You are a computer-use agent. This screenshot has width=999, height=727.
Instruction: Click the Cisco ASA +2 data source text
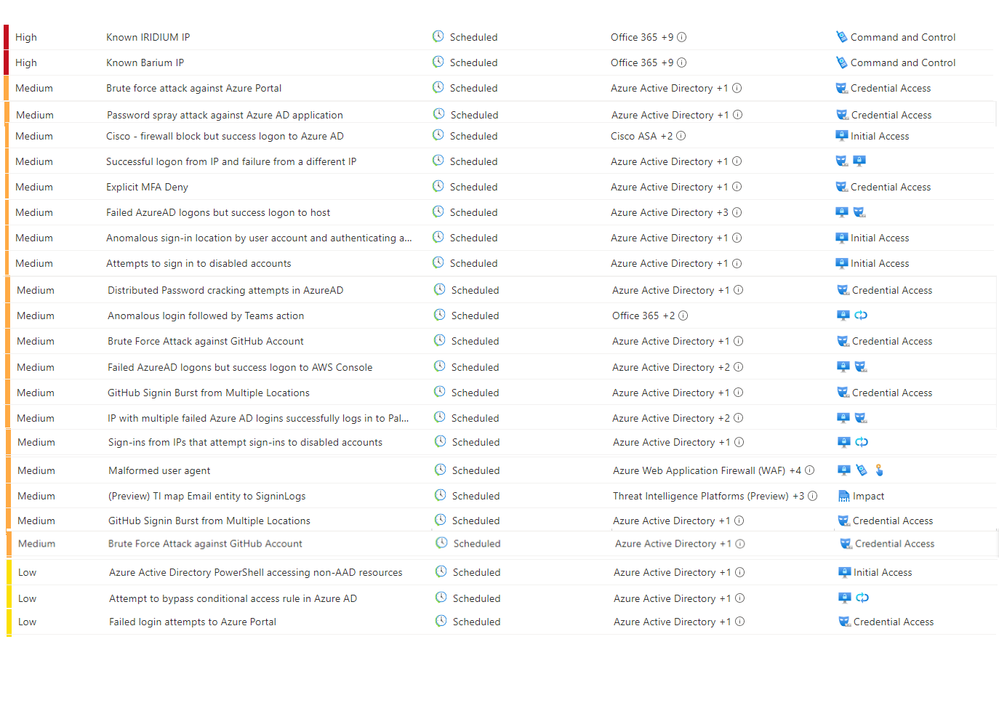[642, 136]
